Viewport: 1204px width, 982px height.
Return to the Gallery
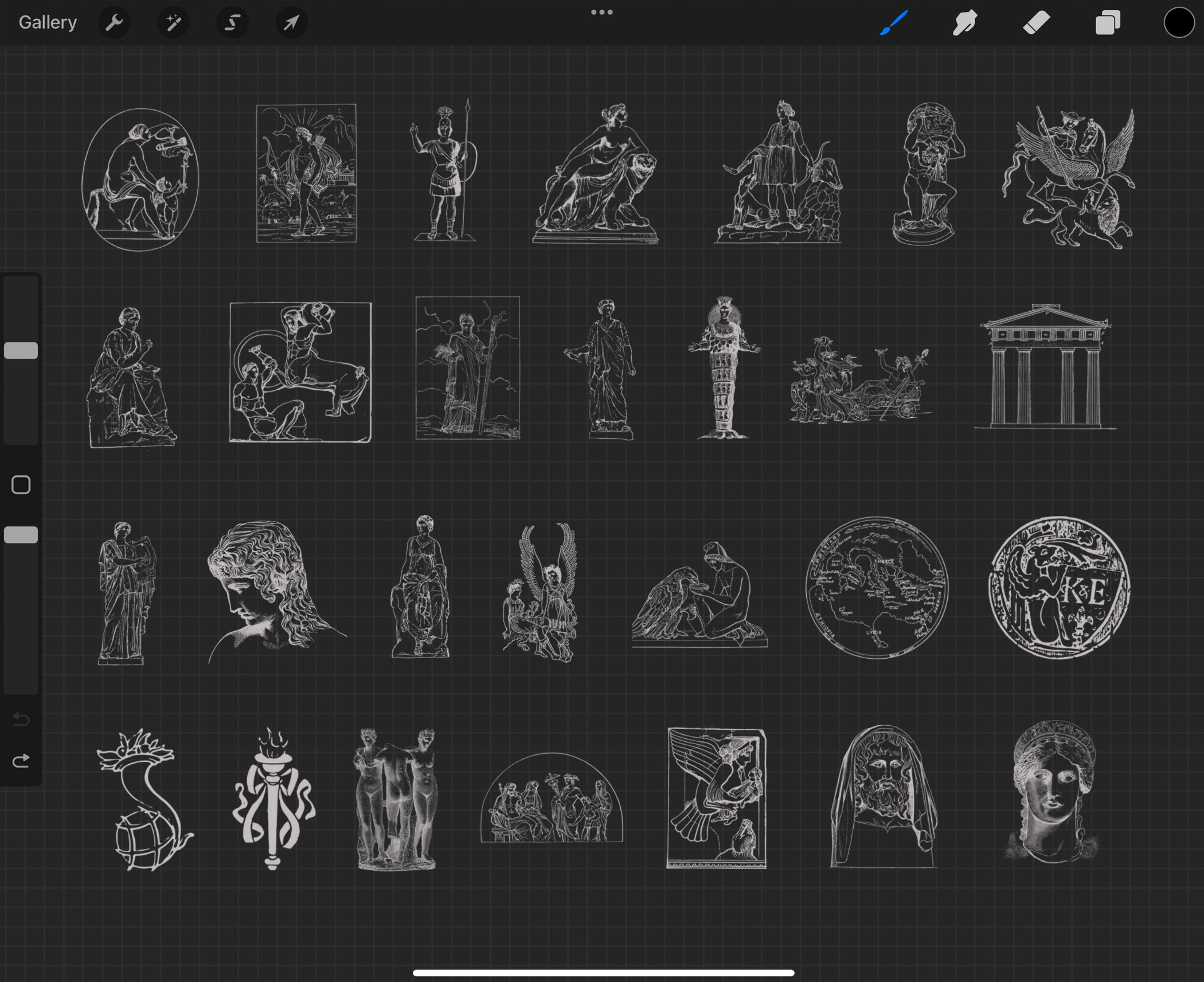(x=48, y=22)
